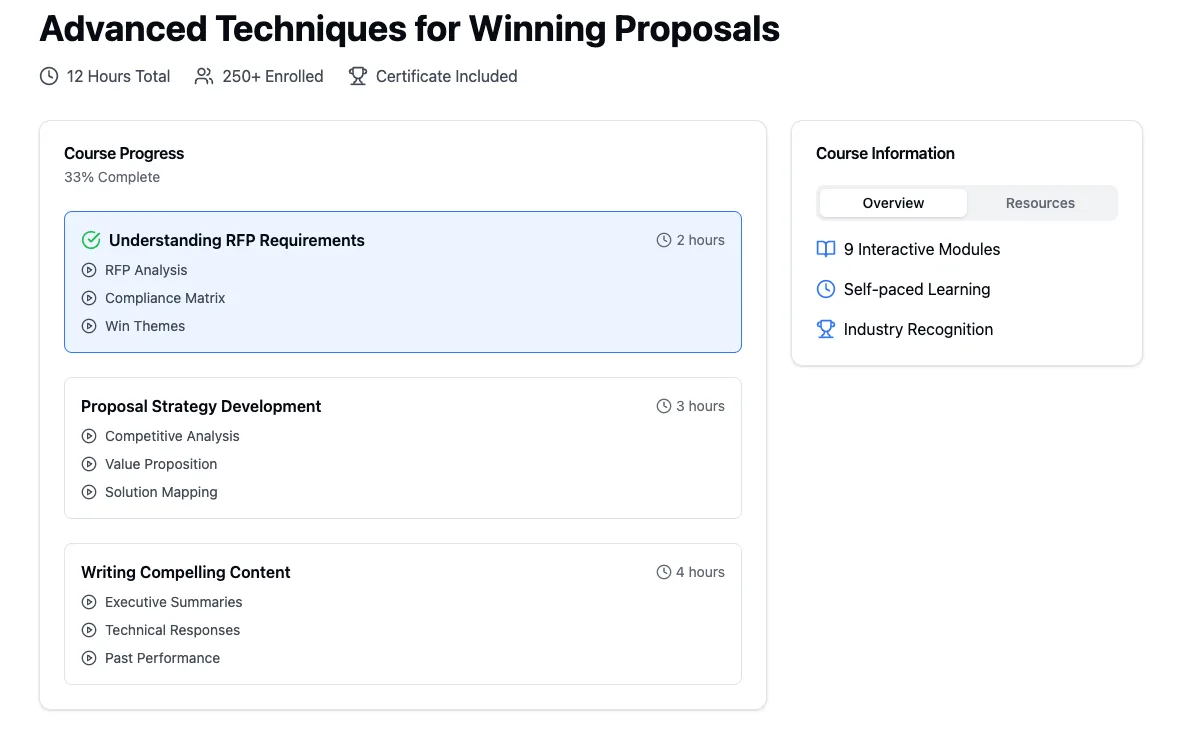Click the play icon beside Compliance Matrix
Viewport: 1202px width, 730px height.
[x=89, y=298]
